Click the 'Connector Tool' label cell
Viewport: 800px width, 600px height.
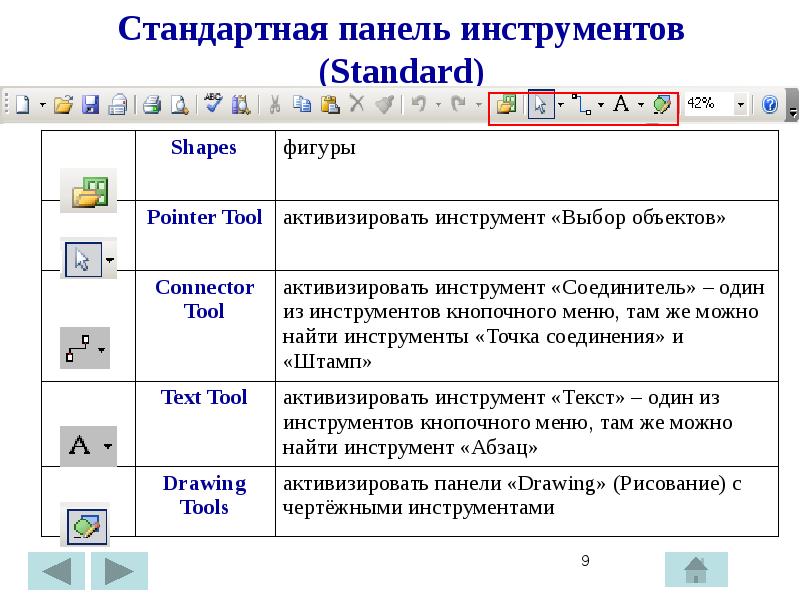(x=205, y=326)
